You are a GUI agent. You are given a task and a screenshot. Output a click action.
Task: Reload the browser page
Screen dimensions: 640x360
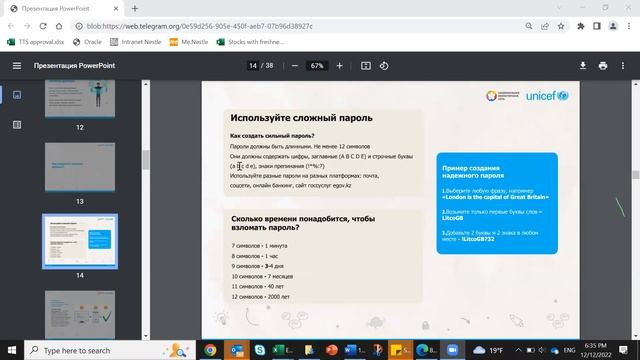[43, 26]
